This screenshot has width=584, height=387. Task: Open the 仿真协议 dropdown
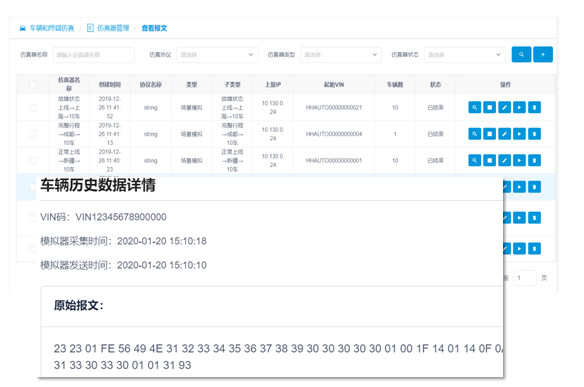click(217, 55)
